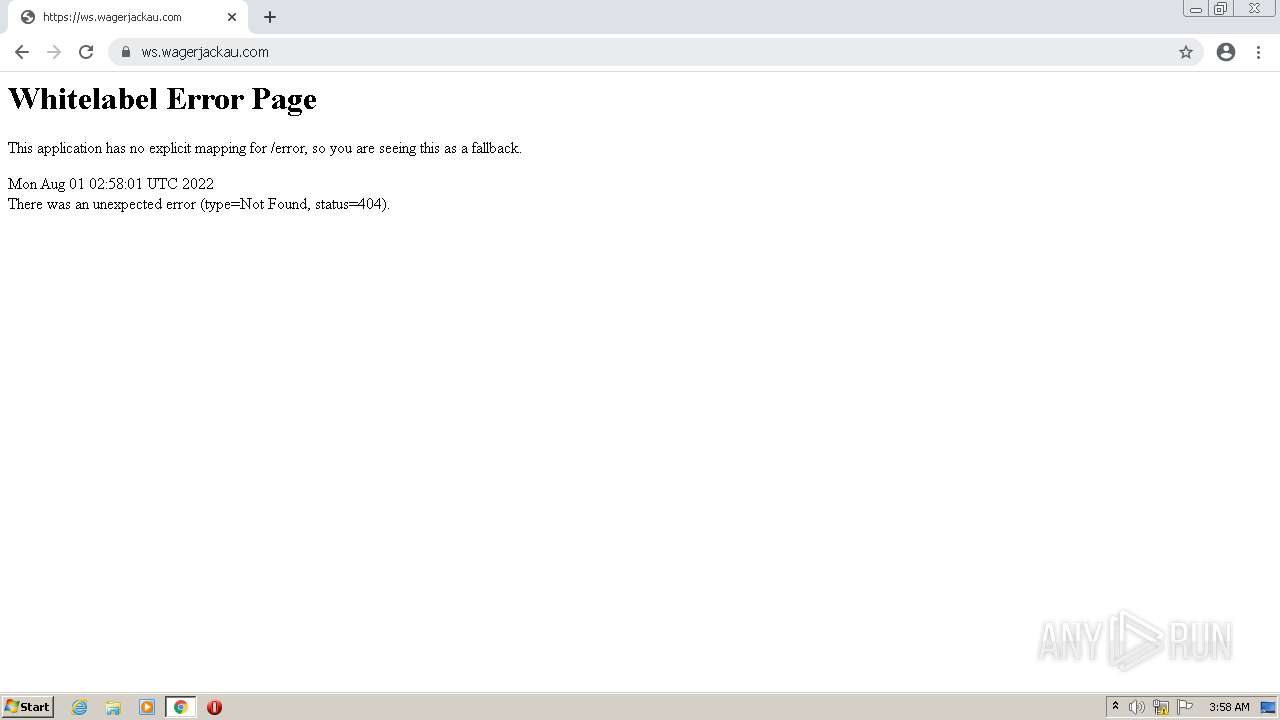
Task: Launch Windows Media Player from taskbar
Action: tap(147, 707)
